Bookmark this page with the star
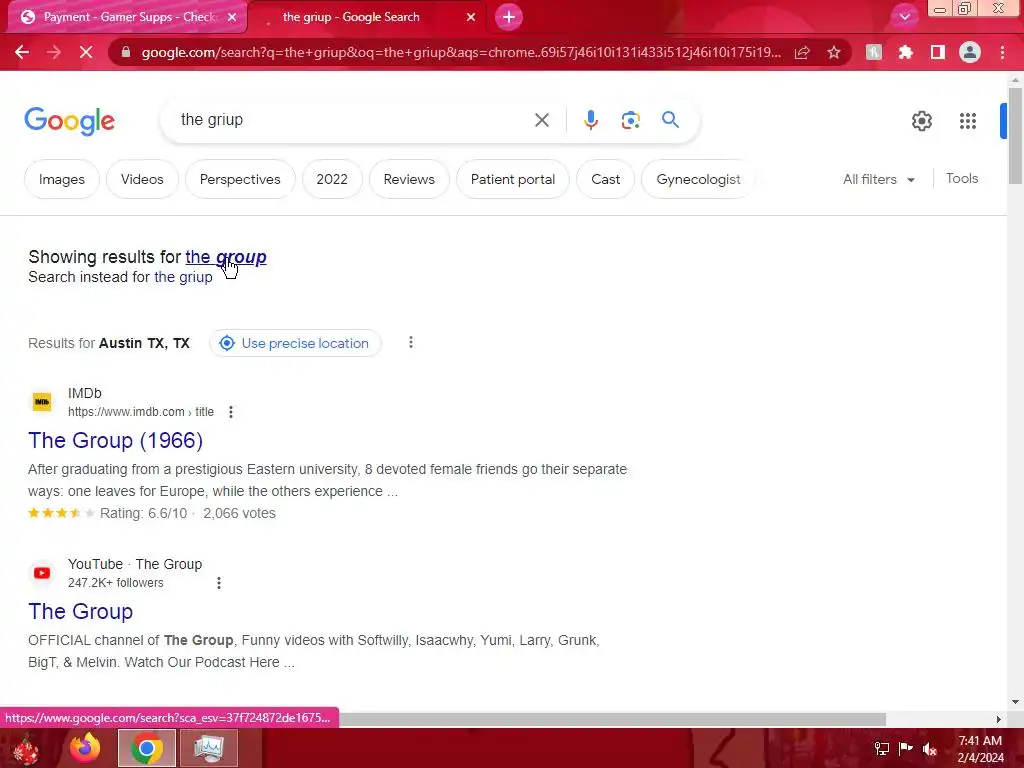The height and width of the screenshot is (768, 1024). point(833,52)
